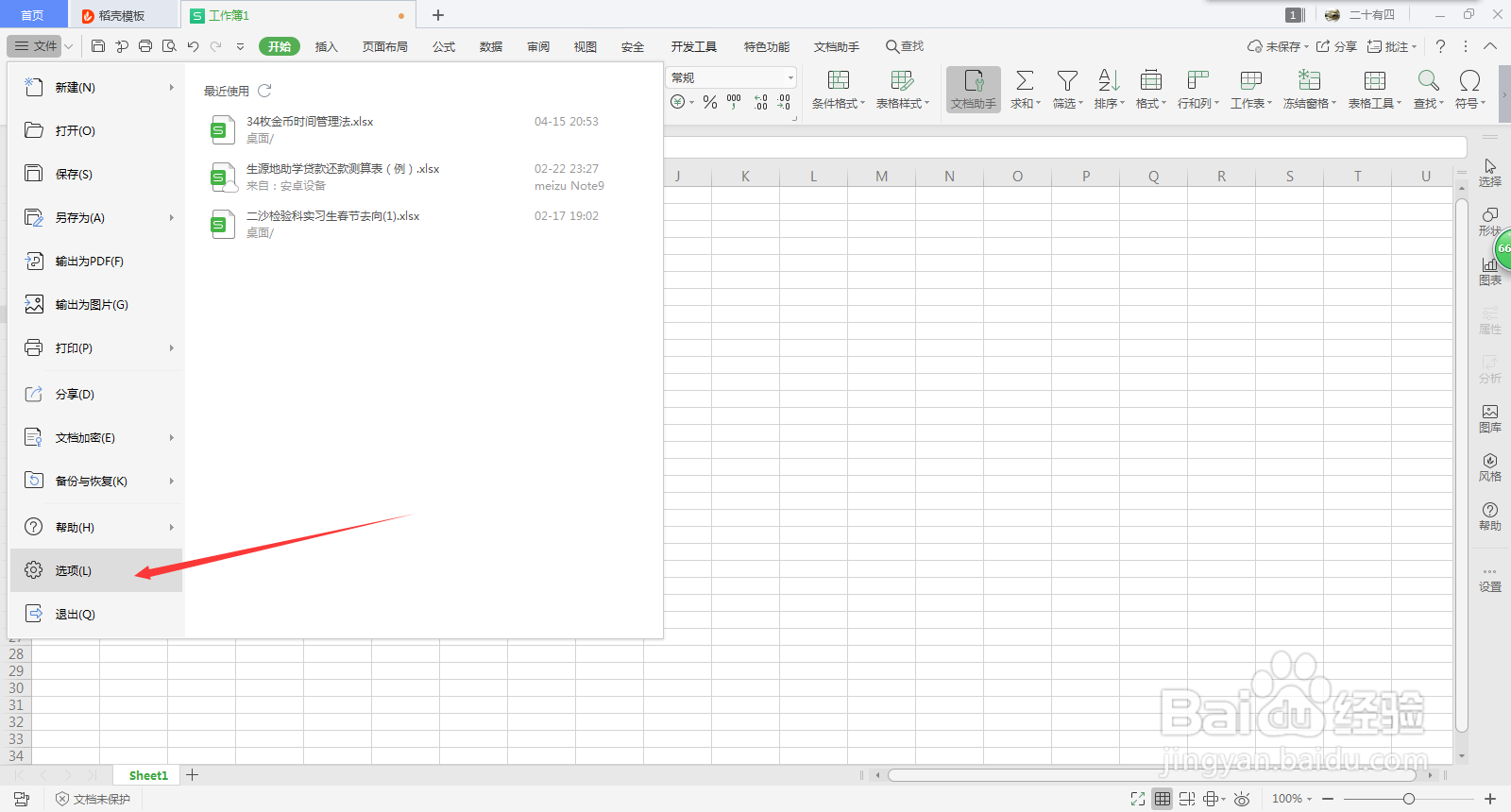1511x812 pixels.
Task: Decrease decimal places
Action: tap(784, 102)
